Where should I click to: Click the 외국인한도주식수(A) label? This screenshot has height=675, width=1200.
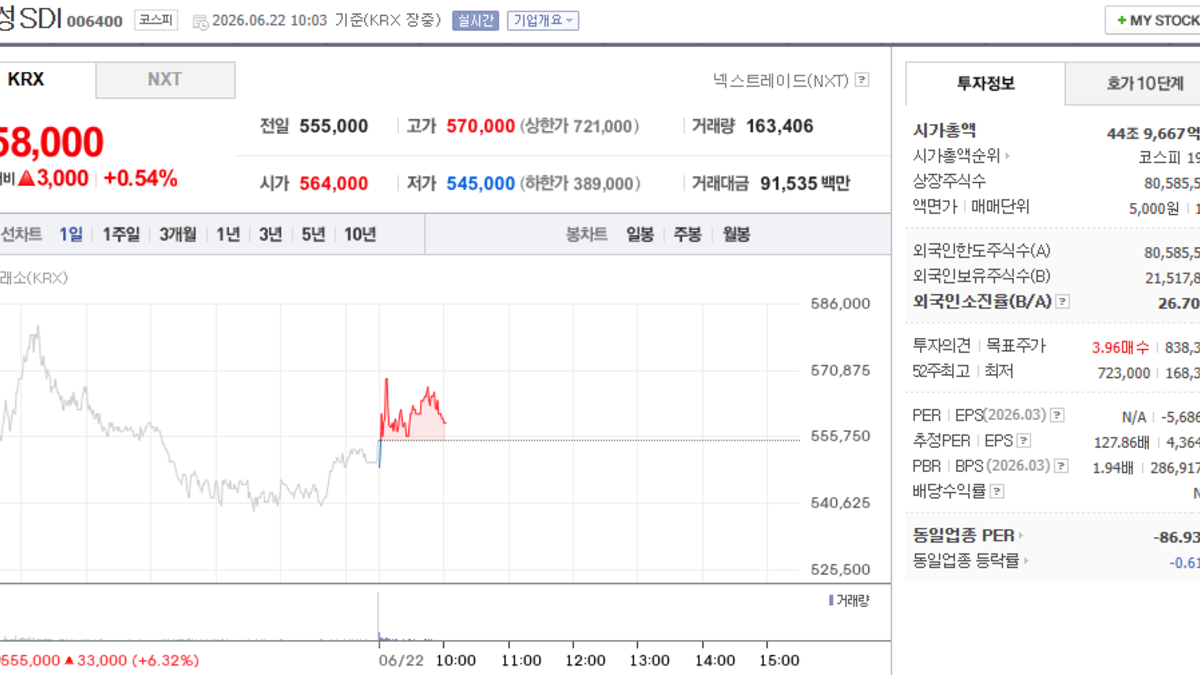click(x=982, y=251)
